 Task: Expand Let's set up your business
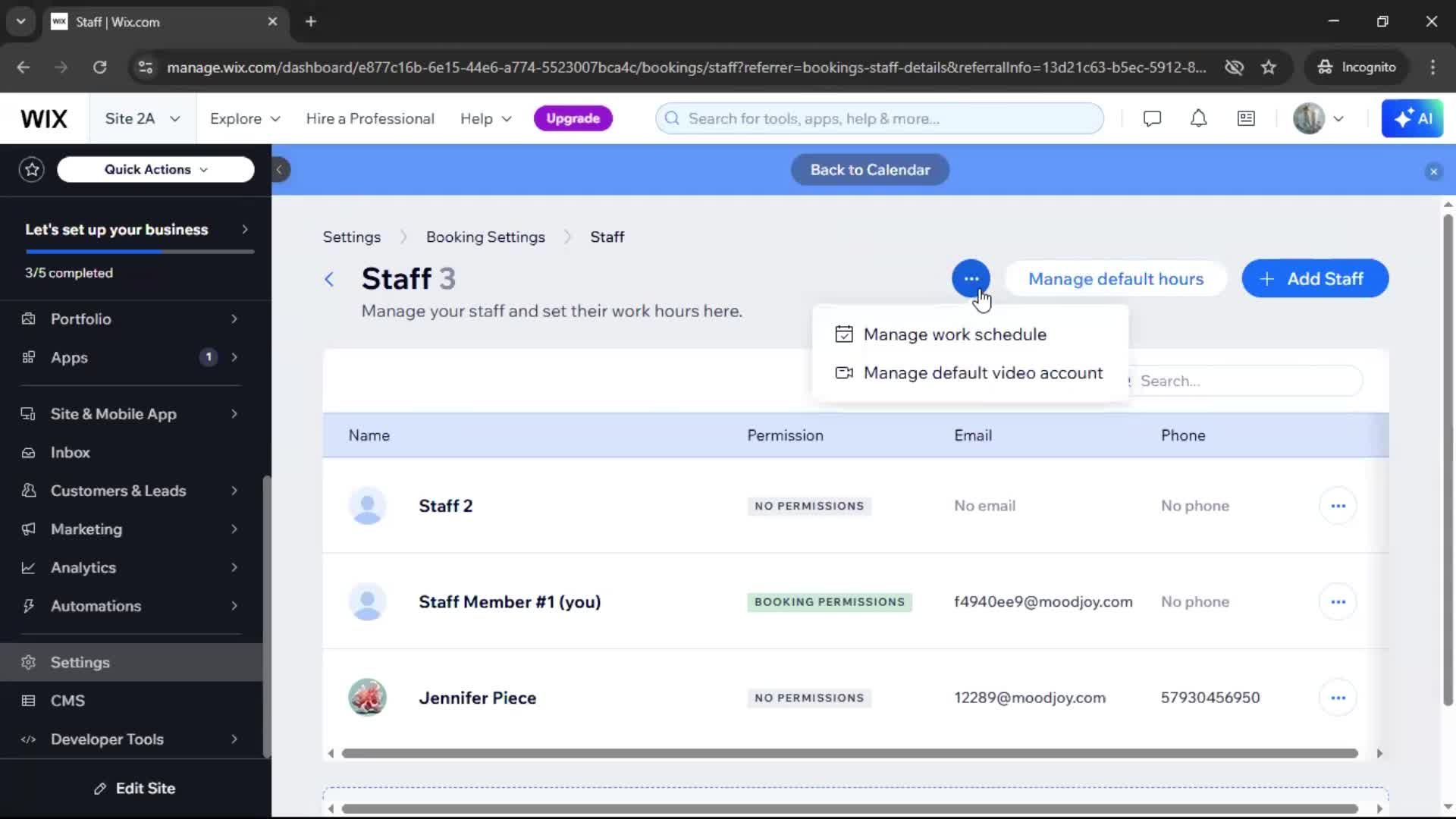(x=137, y=230)
